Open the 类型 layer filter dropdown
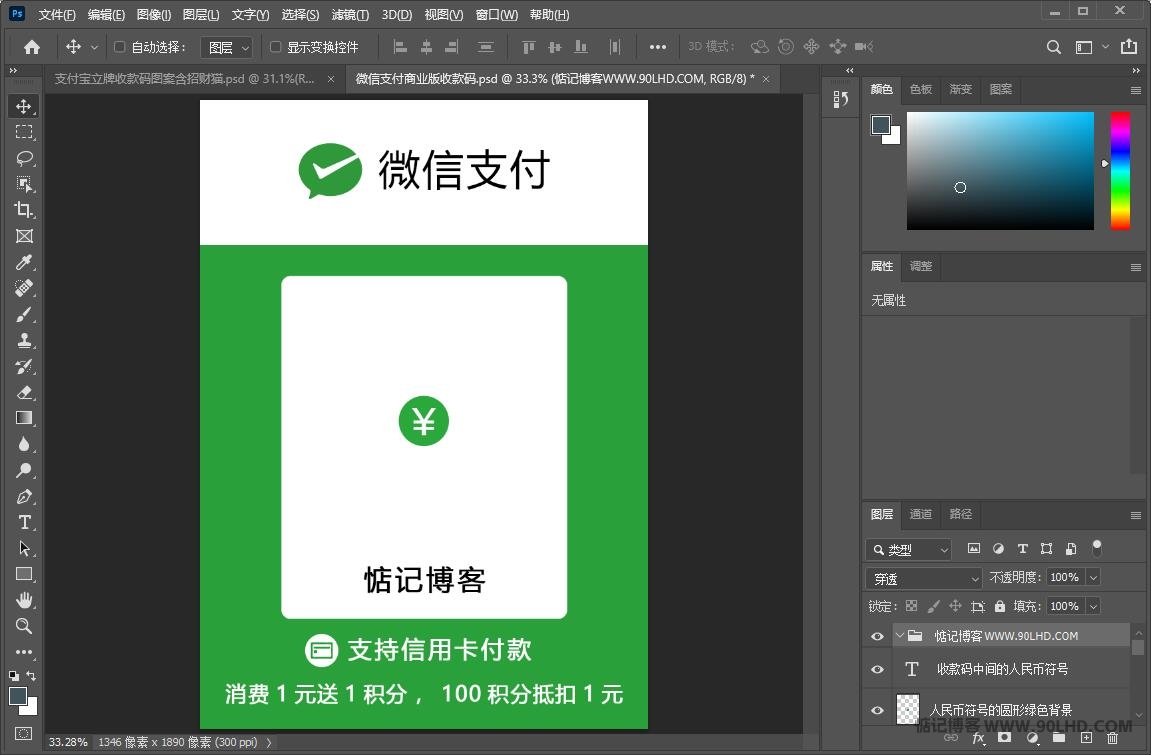 coord(909,550)
